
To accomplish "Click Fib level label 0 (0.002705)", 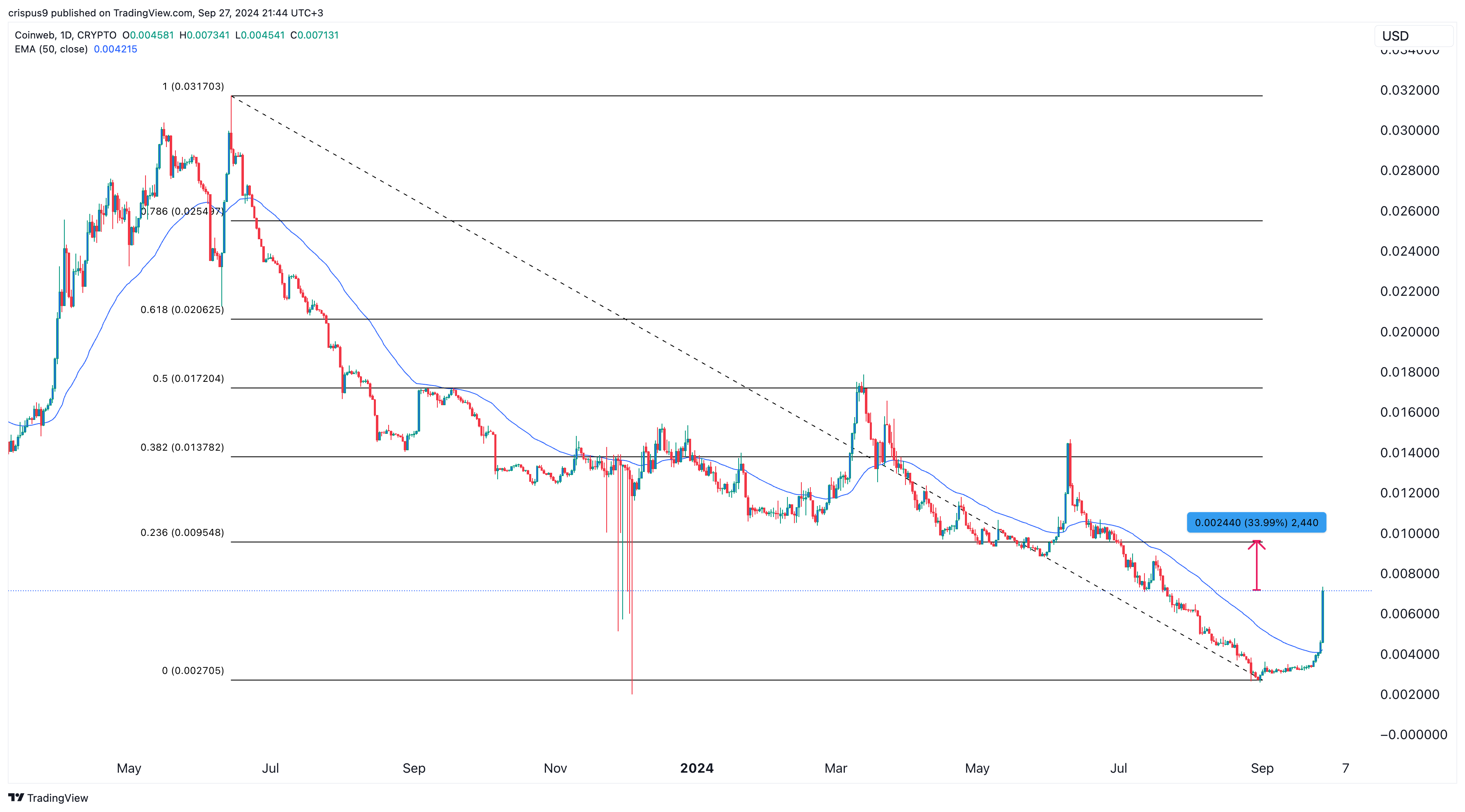I will pyautogui.click(x=193, y=671).
